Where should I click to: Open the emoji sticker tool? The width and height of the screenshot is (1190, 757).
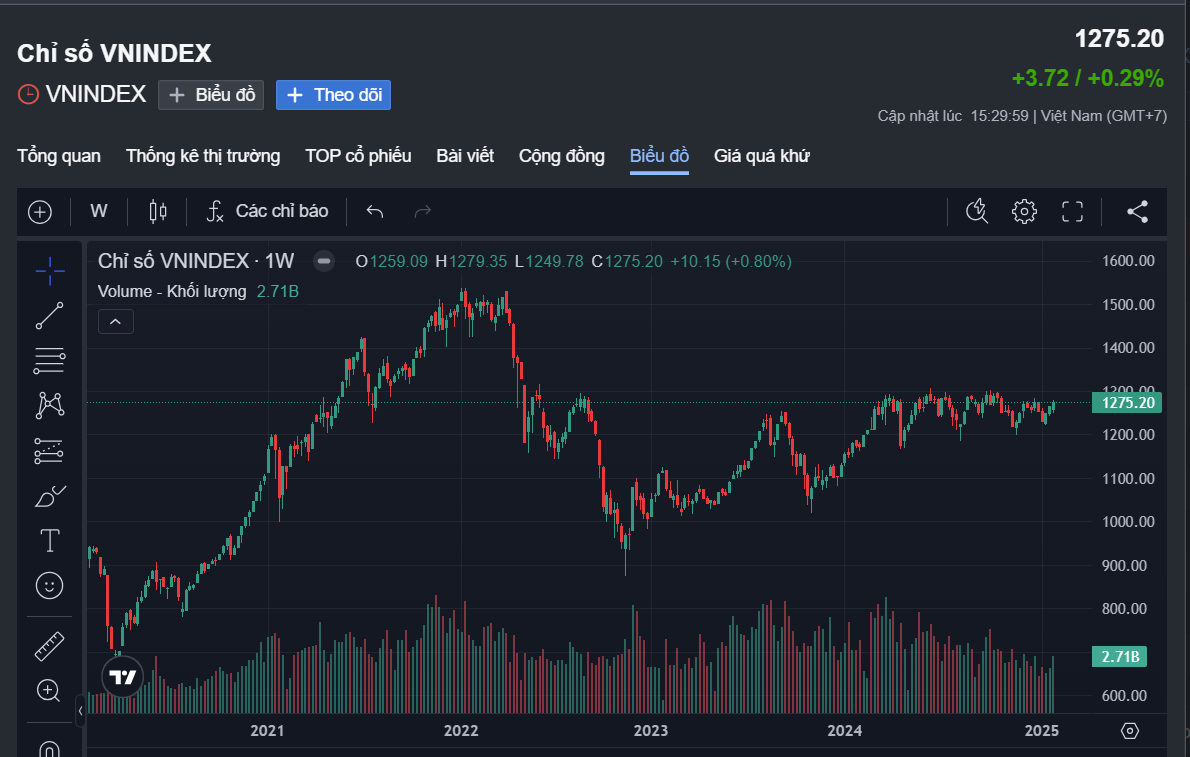(x=49, y=585)
